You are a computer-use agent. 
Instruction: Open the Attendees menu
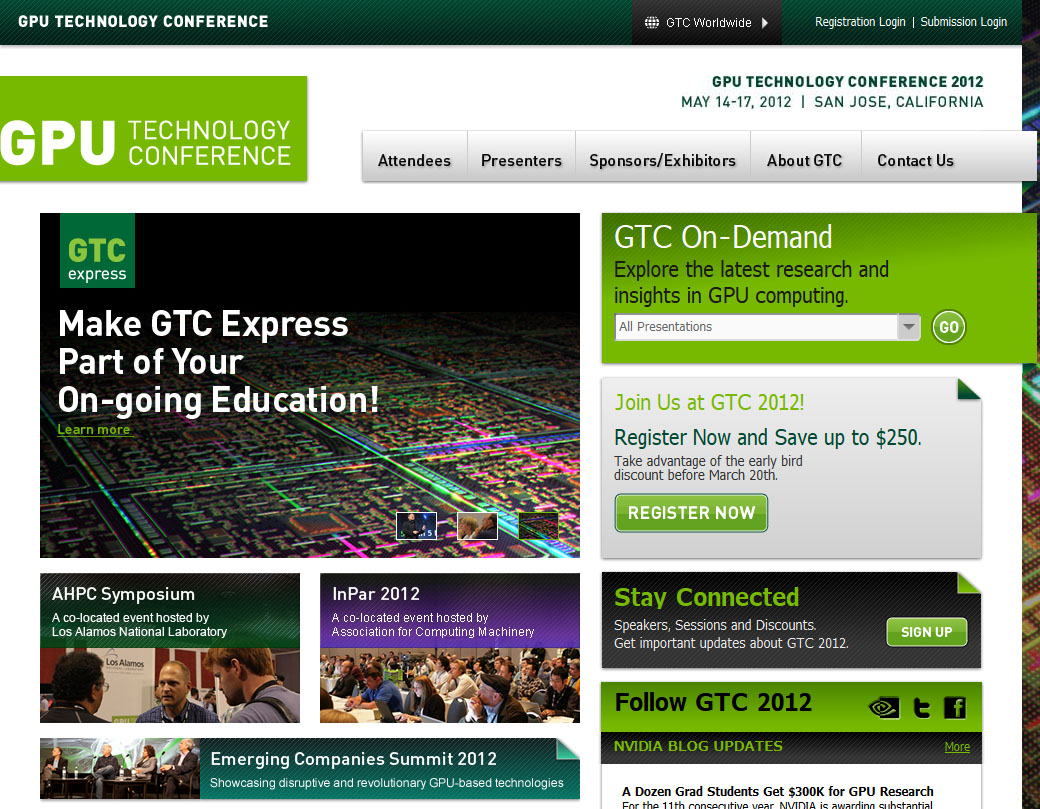(x=415, y=160)
